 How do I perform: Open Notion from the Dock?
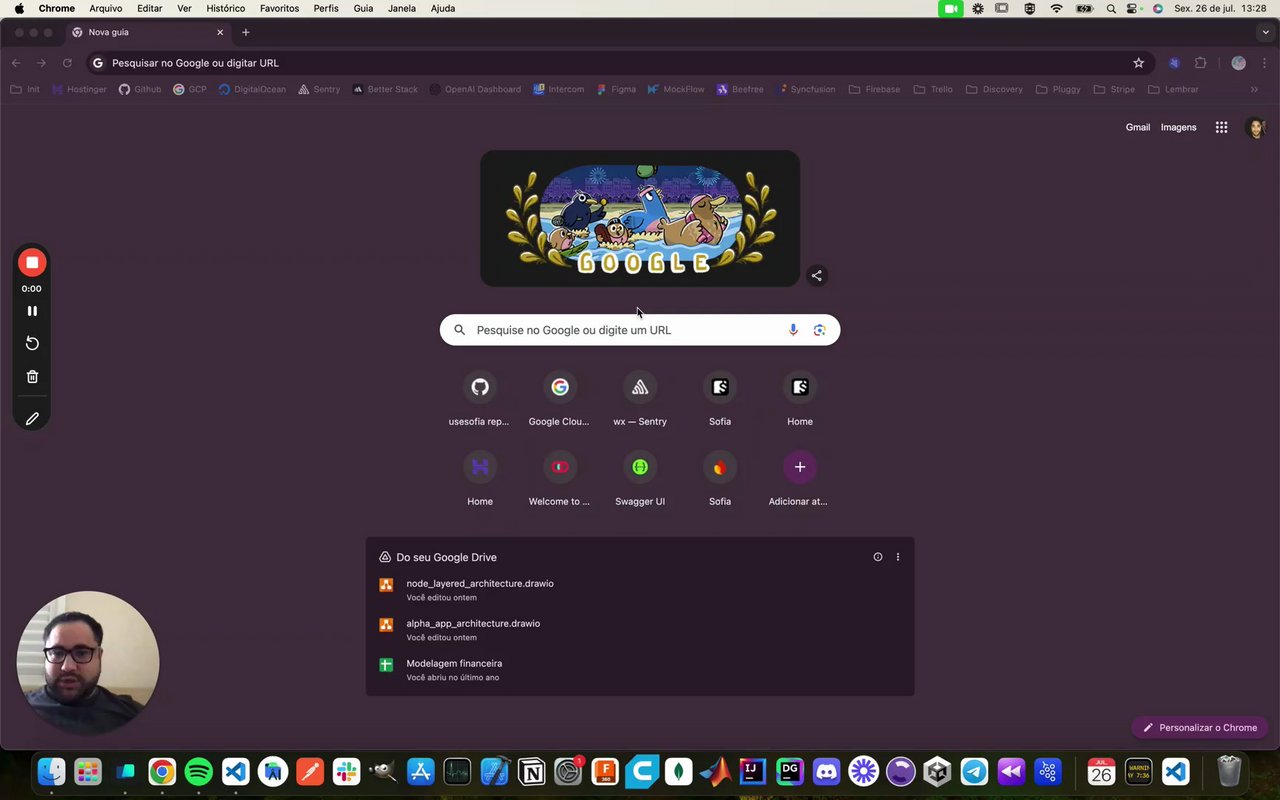point(531,771)
